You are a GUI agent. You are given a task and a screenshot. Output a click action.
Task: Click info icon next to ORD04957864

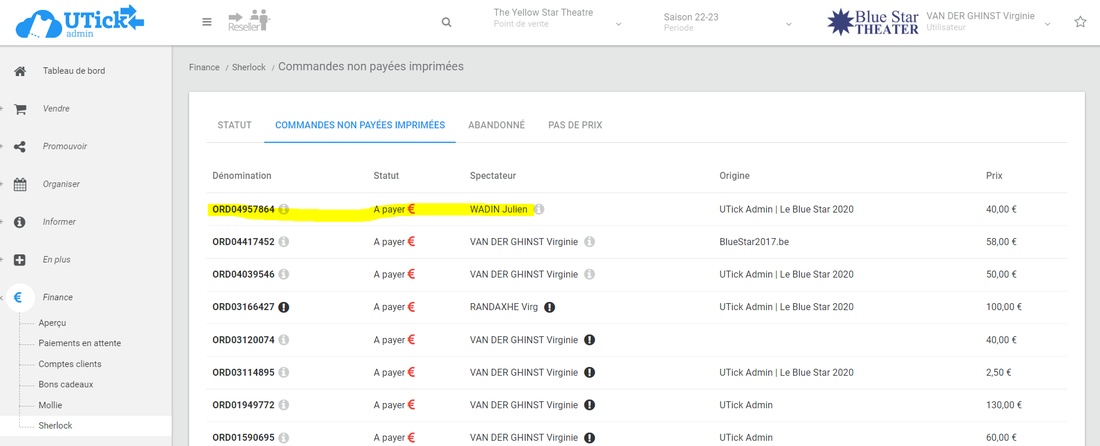click(x=284, y=210)
